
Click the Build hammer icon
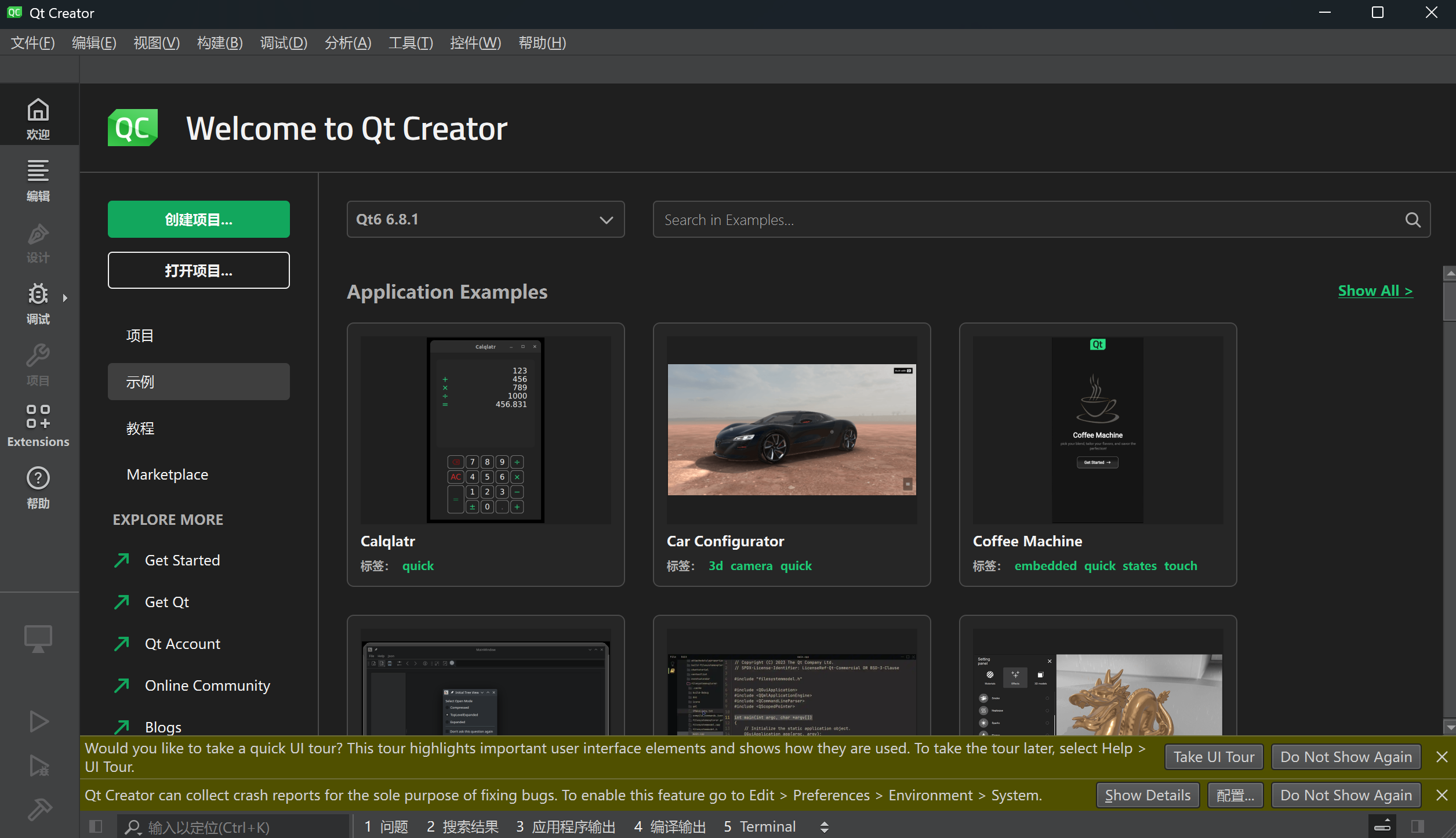click(38, 809)
